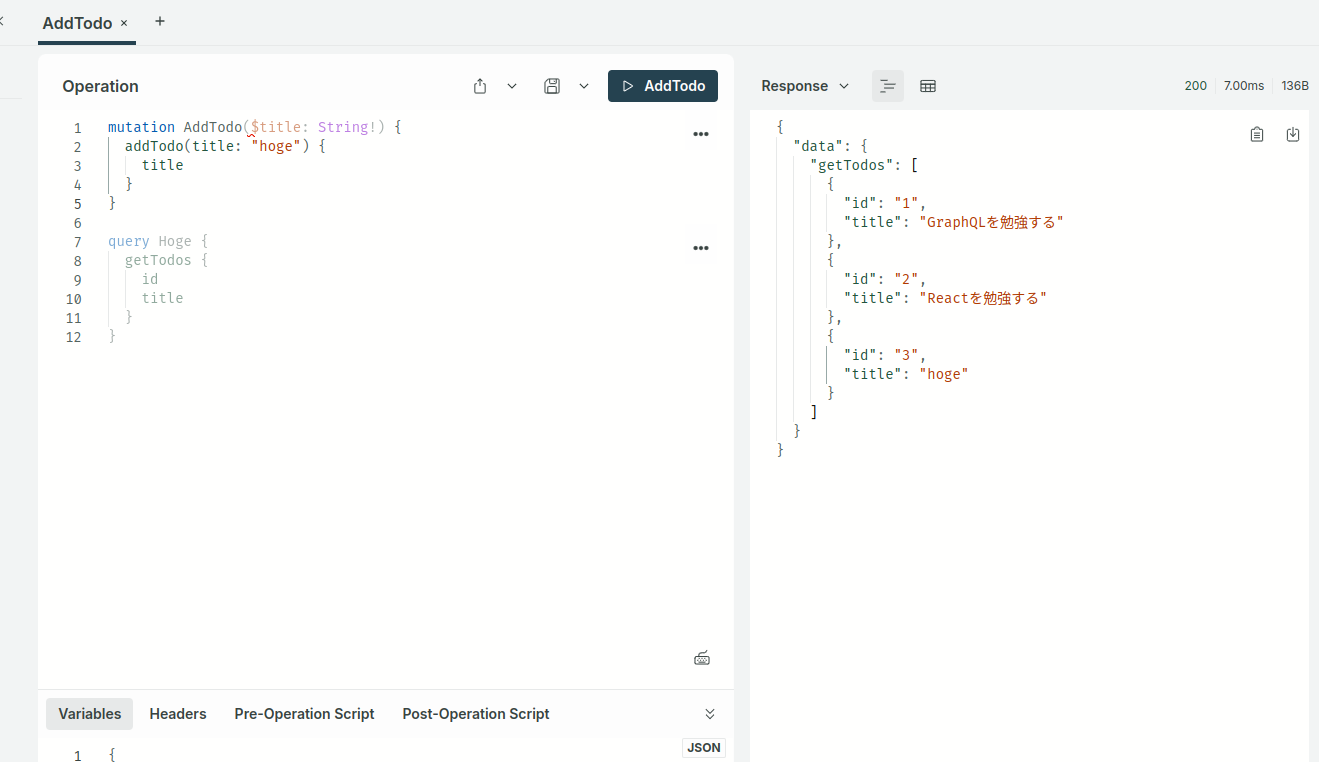Click line 1 mutation AddTodo code
Viewport: 1319px width, 762px height.
[254, 128]
